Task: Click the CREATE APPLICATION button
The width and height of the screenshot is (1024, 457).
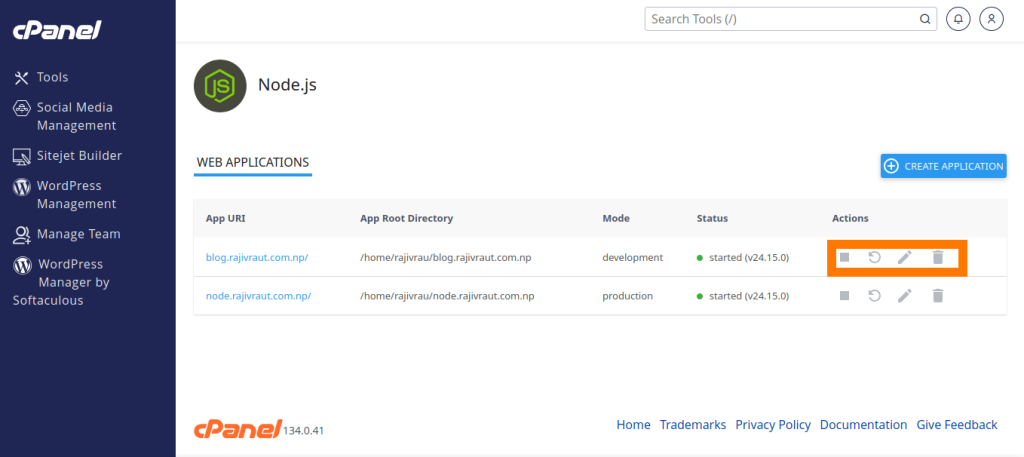Action: 943,166
